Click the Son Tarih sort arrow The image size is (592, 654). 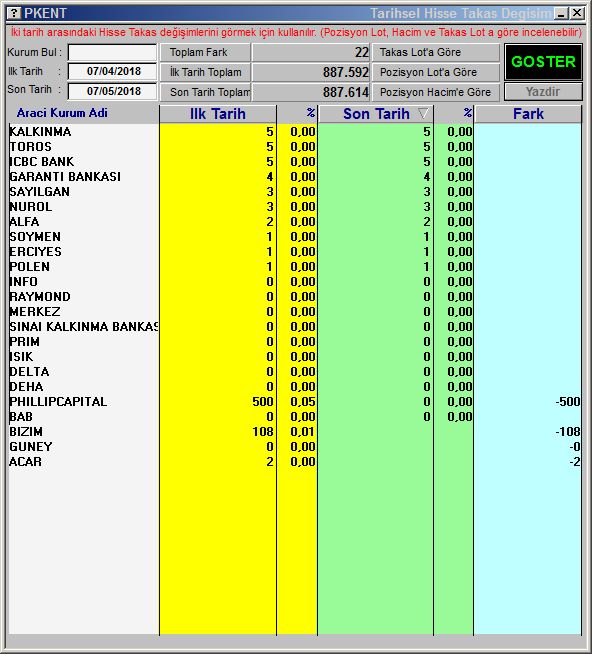coord(423,113)
